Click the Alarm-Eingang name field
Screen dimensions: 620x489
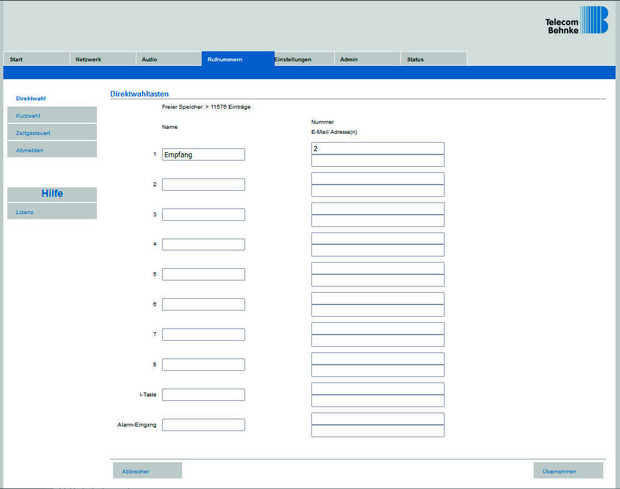tap(203, 425)
